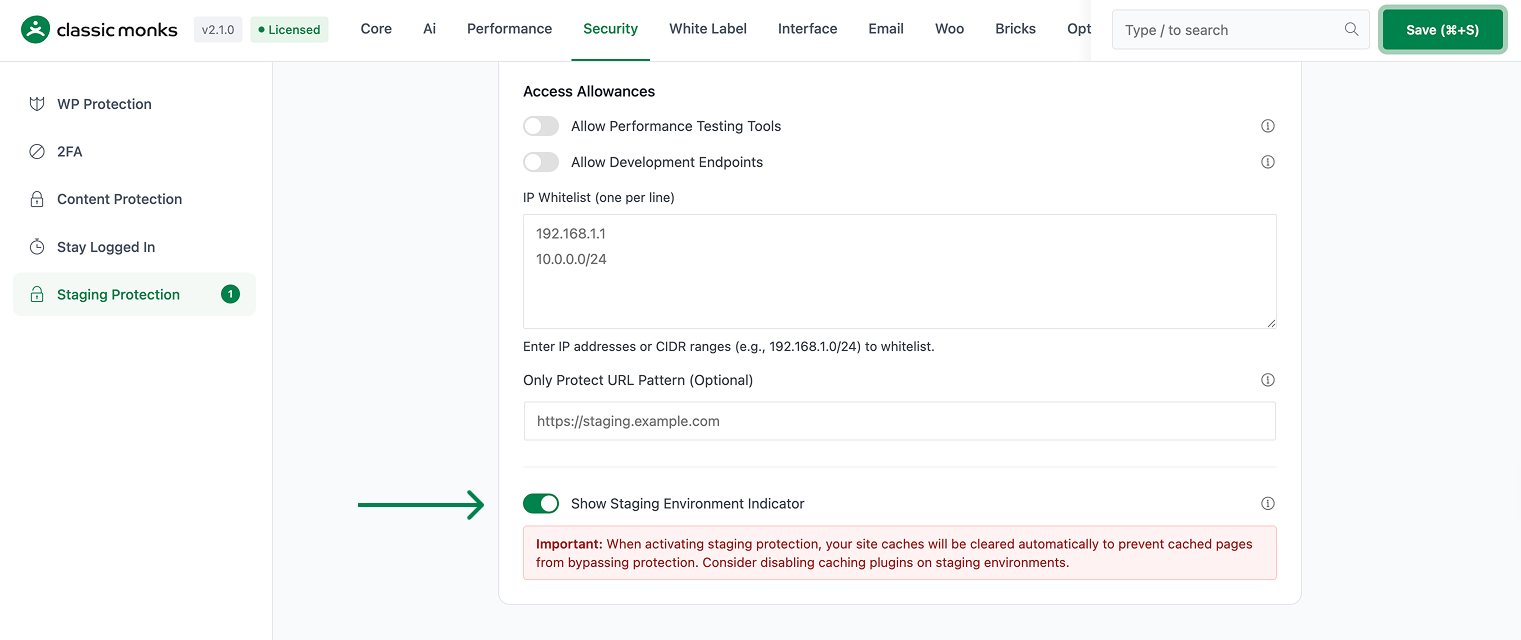Click the Save (⌘+S) button
This screenshot has height=640, width=1521.
click(1442, 30)
